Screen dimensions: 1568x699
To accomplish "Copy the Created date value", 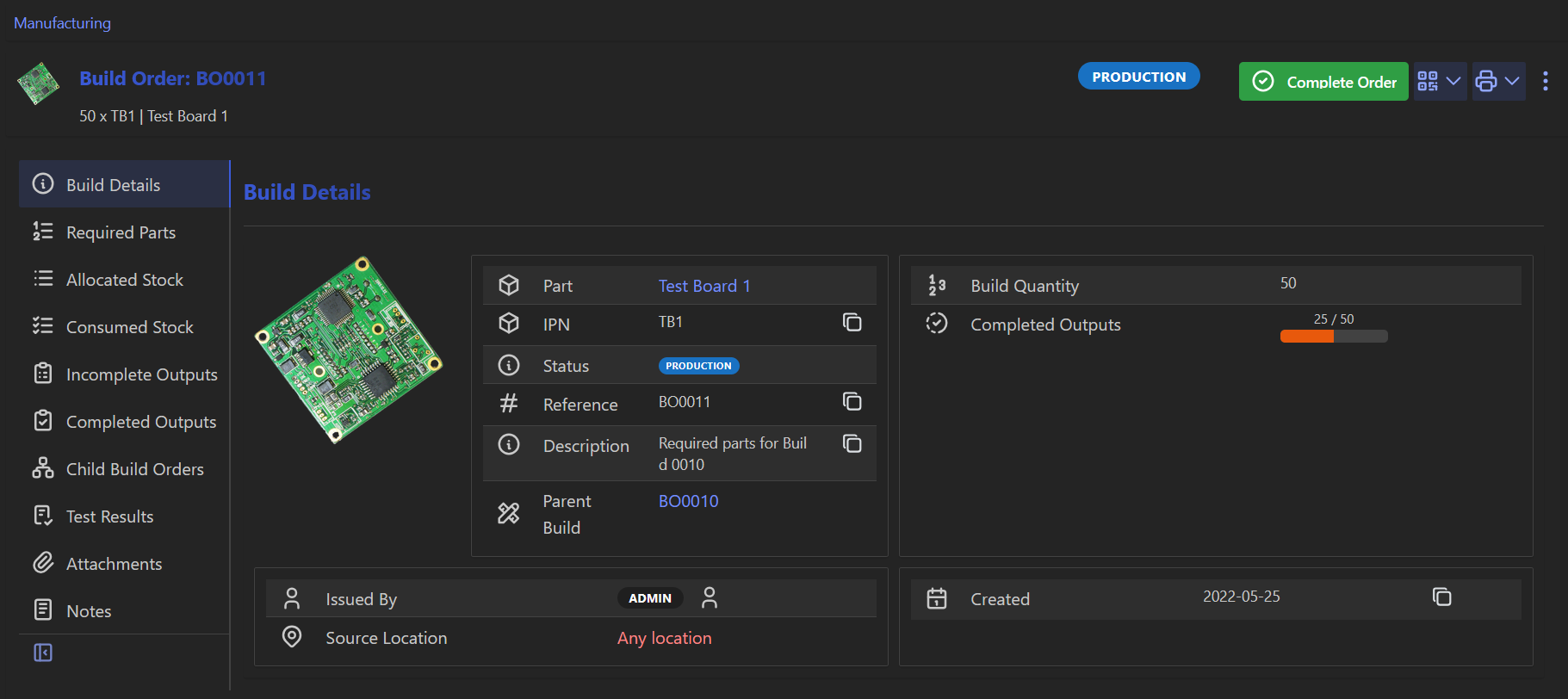I will (1441, 597).
